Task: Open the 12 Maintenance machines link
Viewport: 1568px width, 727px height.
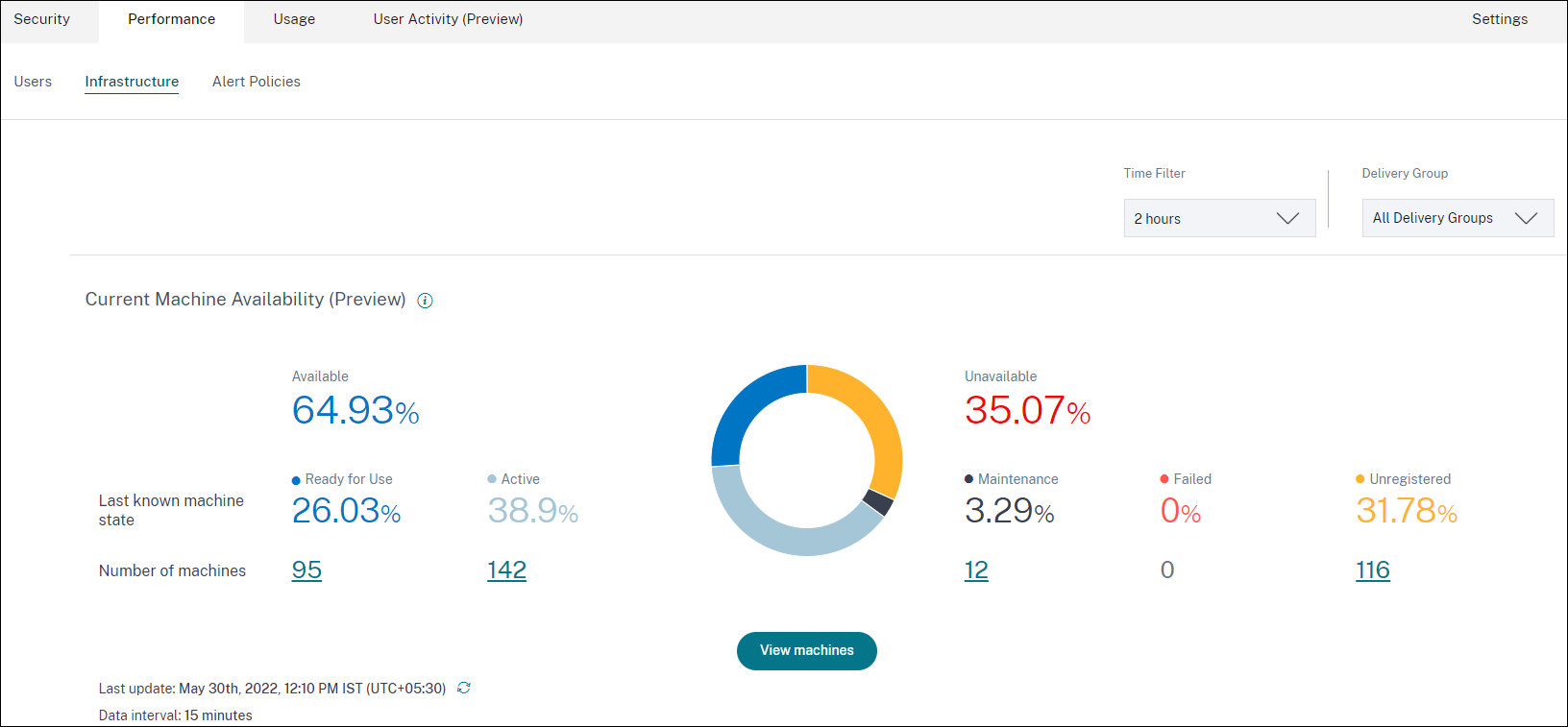Action: point(976,569)
